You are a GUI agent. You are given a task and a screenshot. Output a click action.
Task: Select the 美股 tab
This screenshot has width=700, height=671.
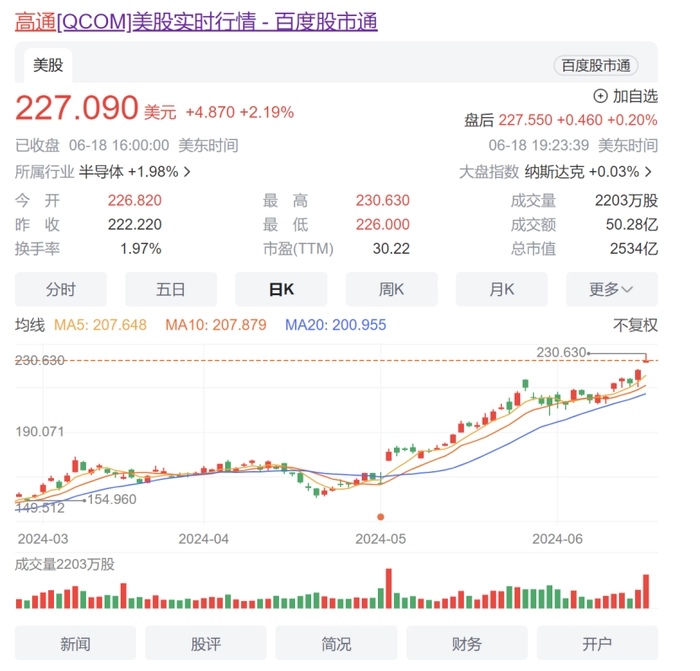pyautogui.click(x=48, y=65)
